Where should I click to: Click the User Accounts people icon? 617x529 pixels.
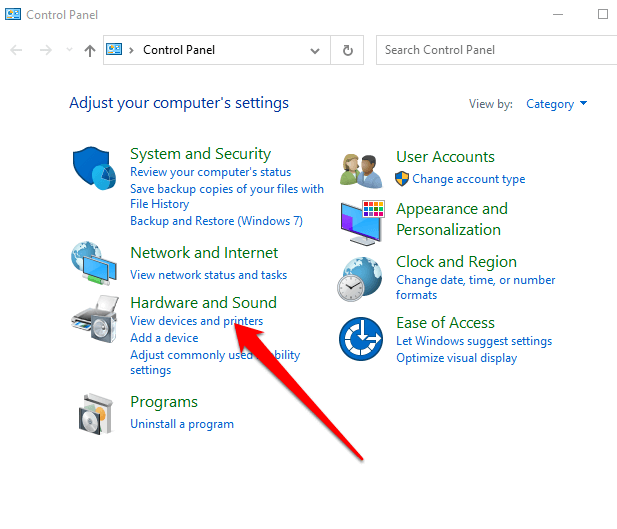click(x=361, y=169)
